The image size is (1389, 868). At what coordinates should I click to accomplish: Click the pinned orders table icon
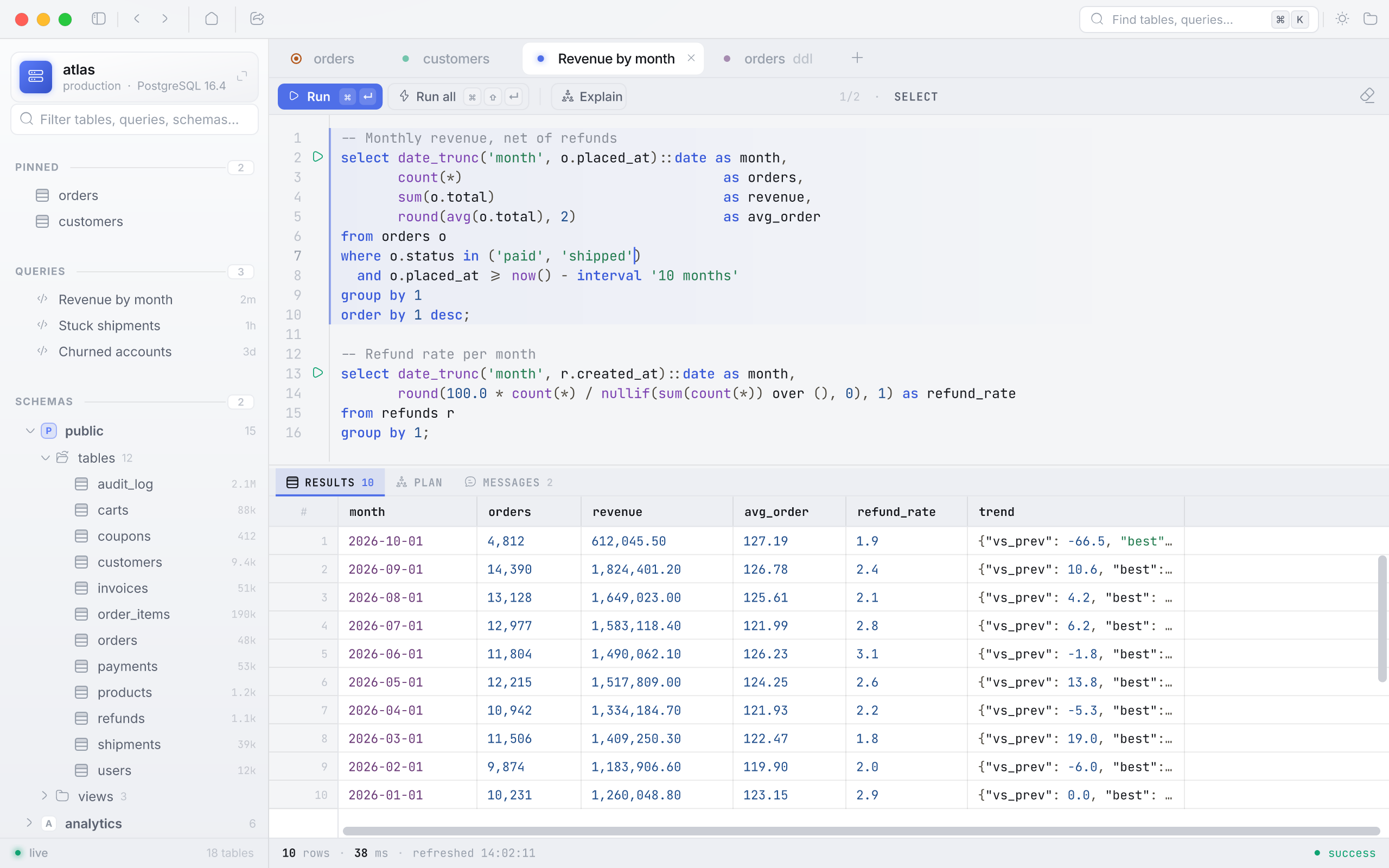point(42,195)
